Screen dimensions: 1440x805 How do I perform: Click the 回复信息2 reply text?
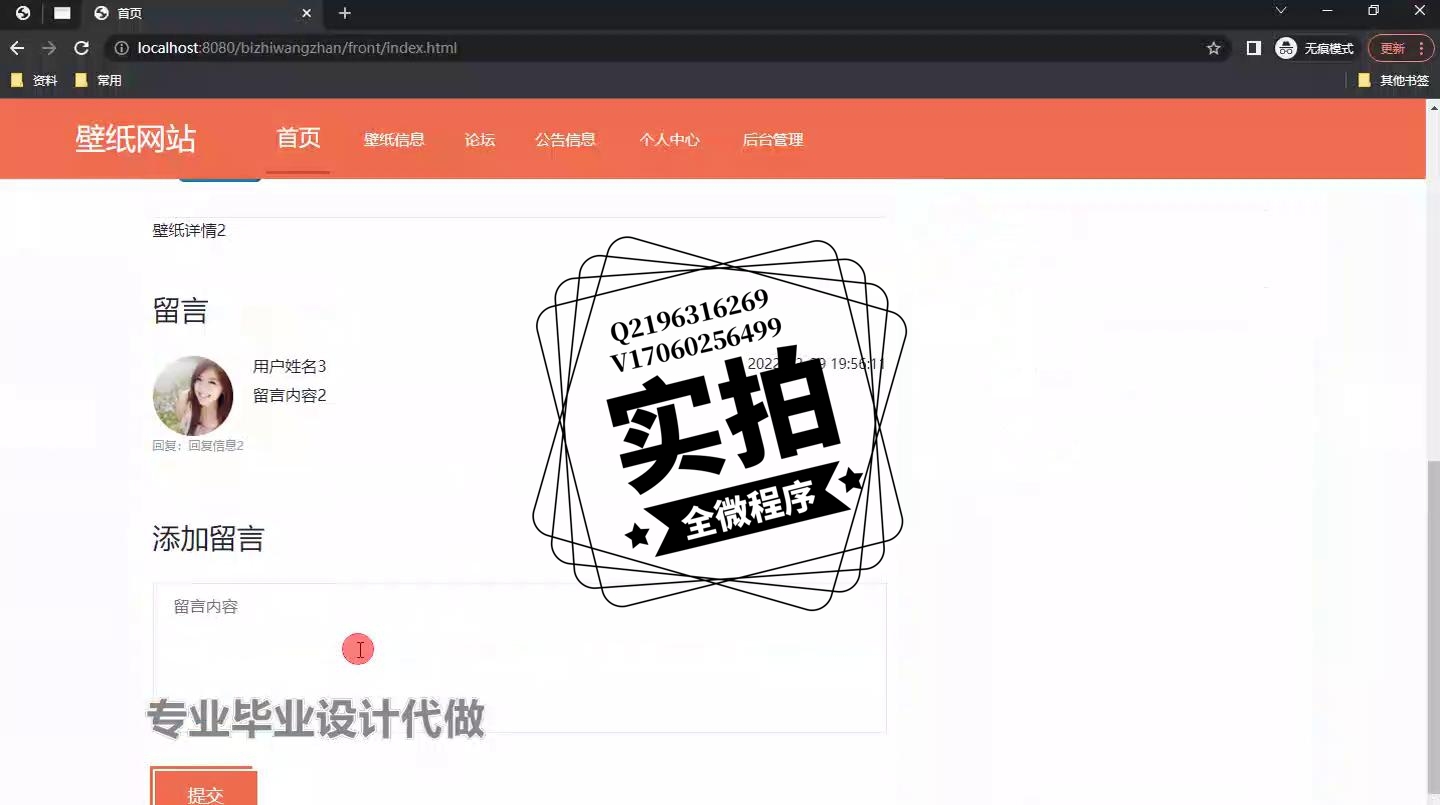click(x=216, y=446)
